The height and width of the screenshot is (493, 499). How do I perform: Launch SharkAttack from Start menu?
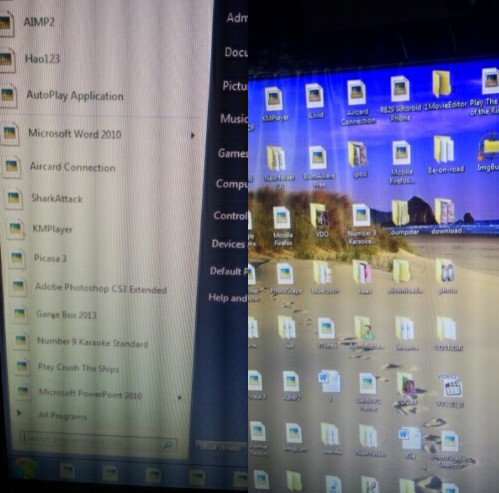pyautogui.click(x=57, y=198)
